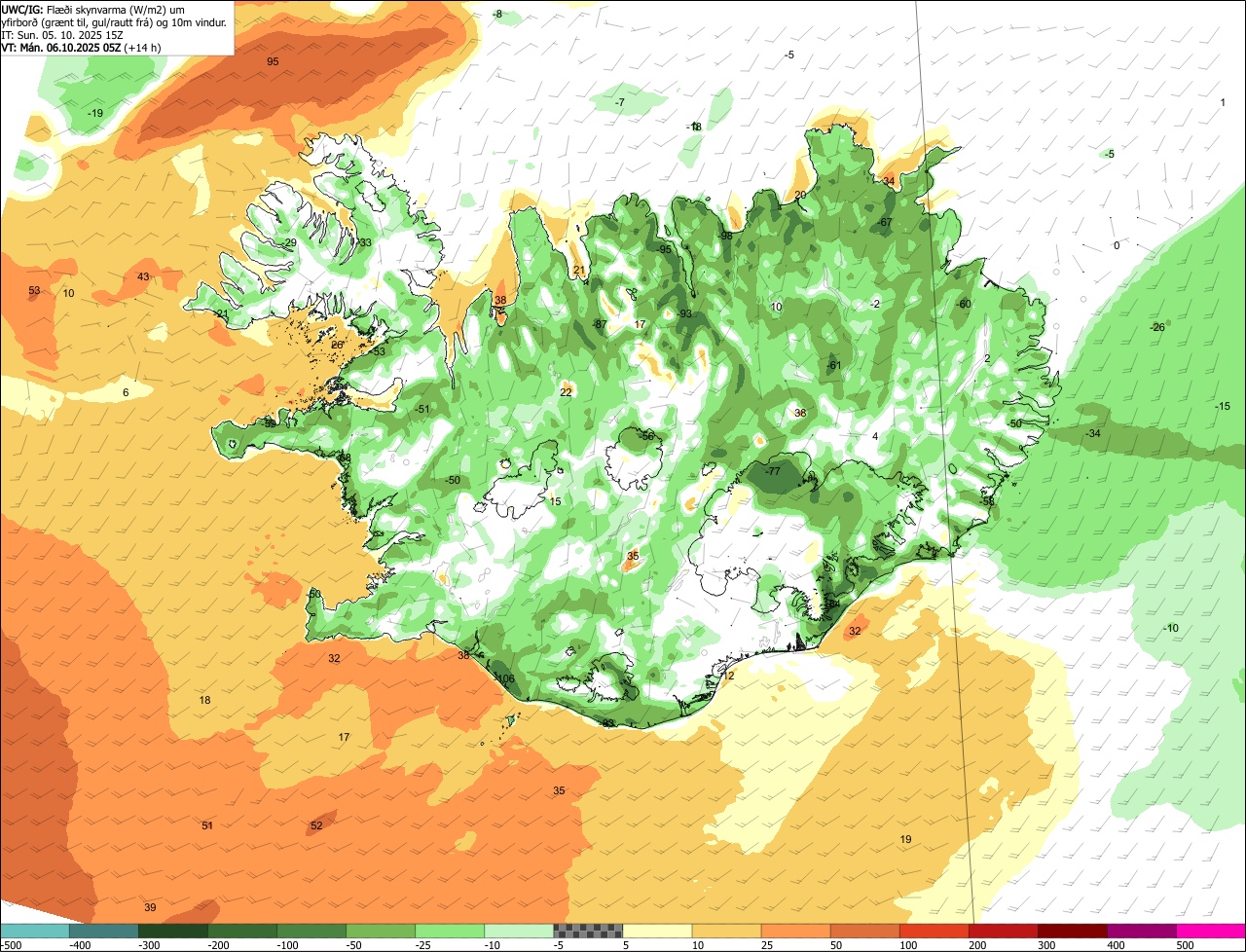This screenshot has width=1246, height=952.
Task: Click the legend tick label '-500'
Action: [12, 945]
